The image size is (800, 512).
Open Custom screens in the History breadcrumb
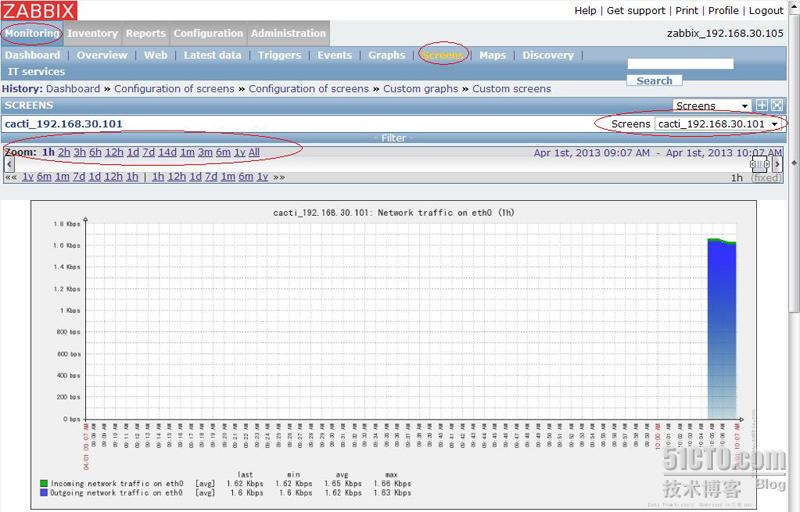pyautogui.click(x=512, y=89)
